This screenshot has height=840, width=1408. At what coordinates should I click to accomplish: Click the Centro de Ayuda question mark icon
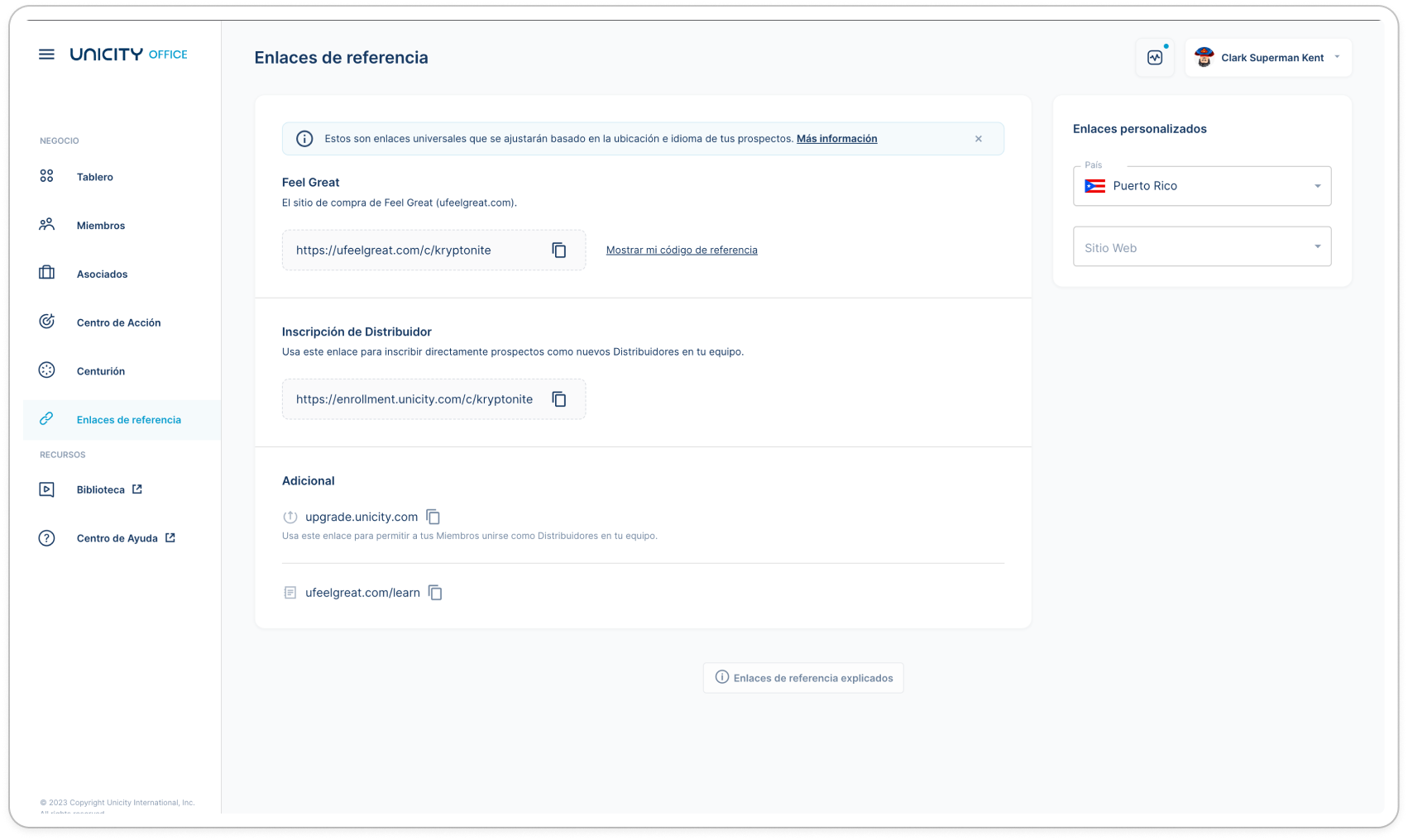click(x=46, y=538)
